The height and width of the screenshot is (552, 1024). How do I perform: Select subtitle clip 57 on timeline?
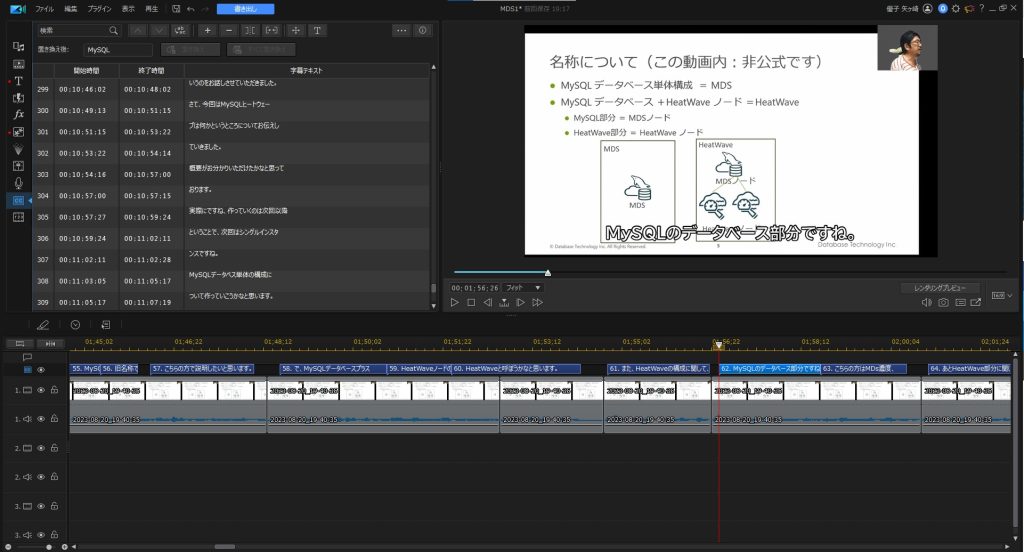click(x=202, y=369)
